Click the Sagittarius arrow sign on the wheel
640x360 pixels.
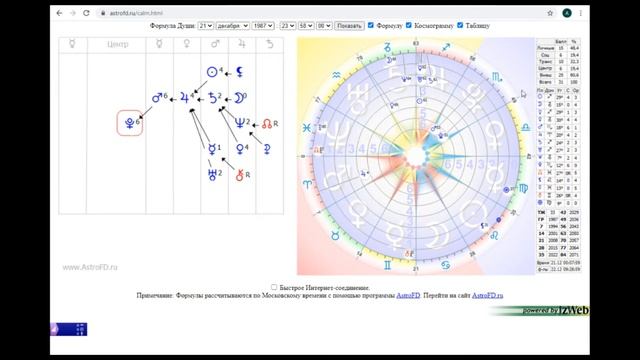pyautogui.click(x=446, y=47)
